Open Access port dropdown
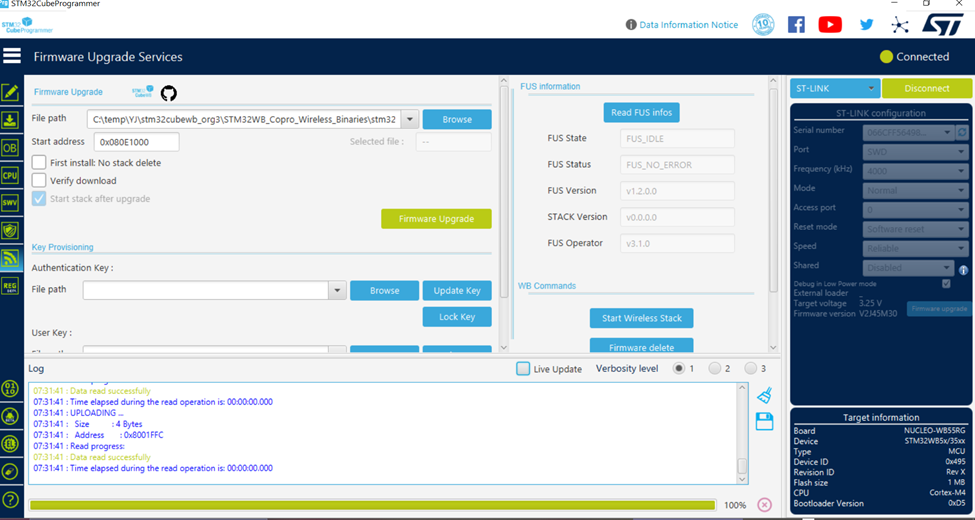The image size is (975, 520). 914,210
